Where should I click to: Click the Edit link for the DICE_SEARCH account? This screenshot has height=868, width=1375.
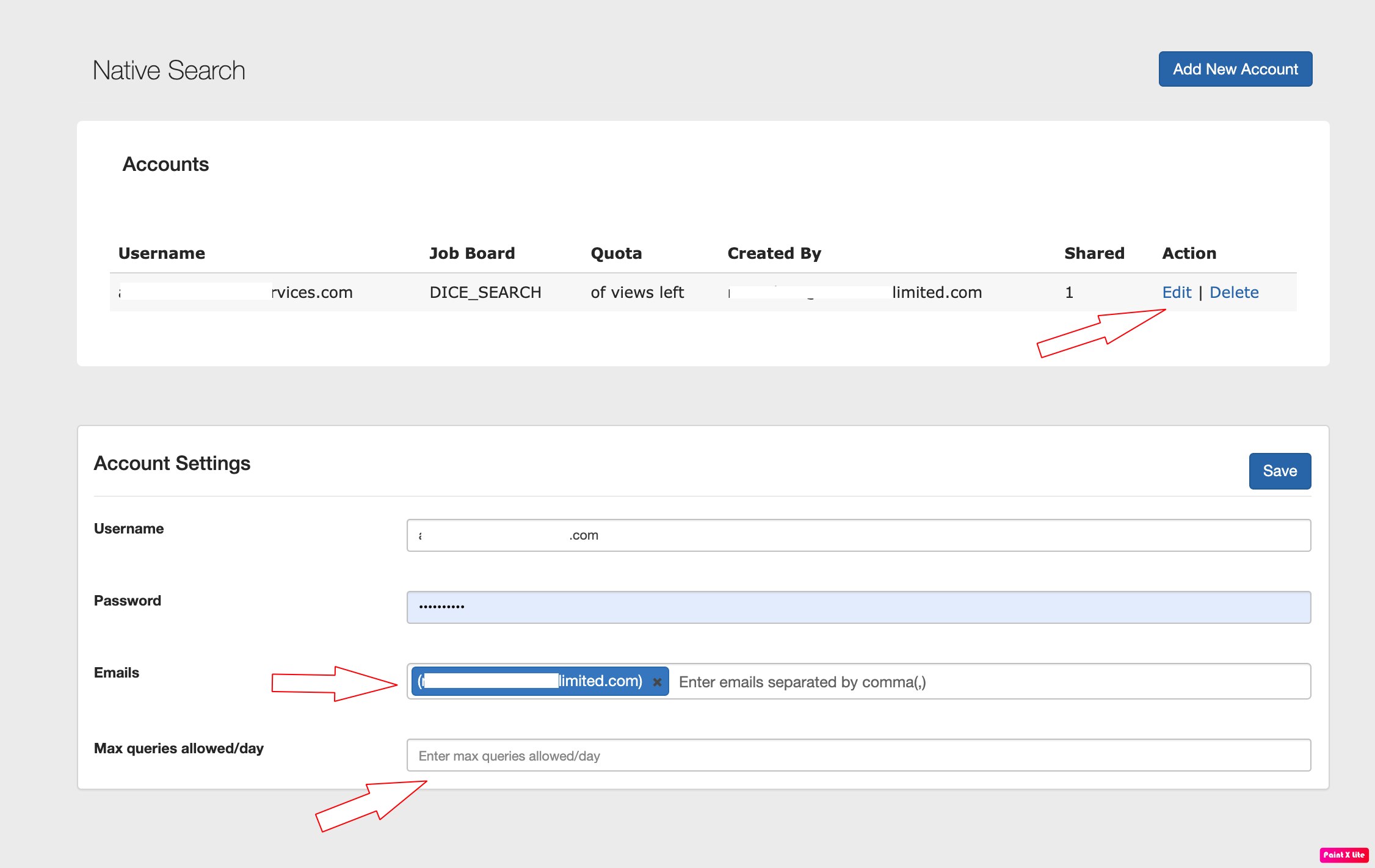[x=1176, y=292]
